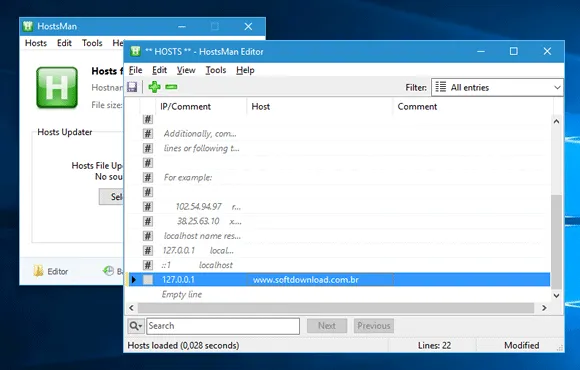Open the search options magnifier icon
Viewport: 580px width, 370px height.
click(x=135, y=326)
